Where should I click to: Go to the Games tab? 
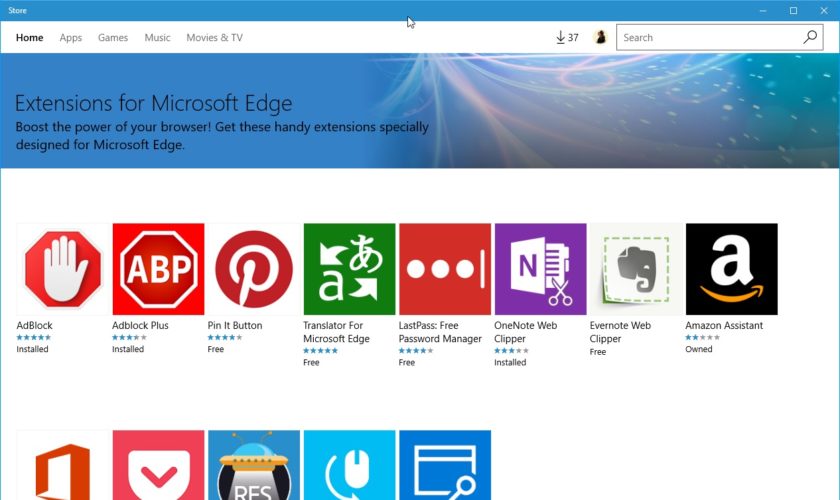click(113, 38)
